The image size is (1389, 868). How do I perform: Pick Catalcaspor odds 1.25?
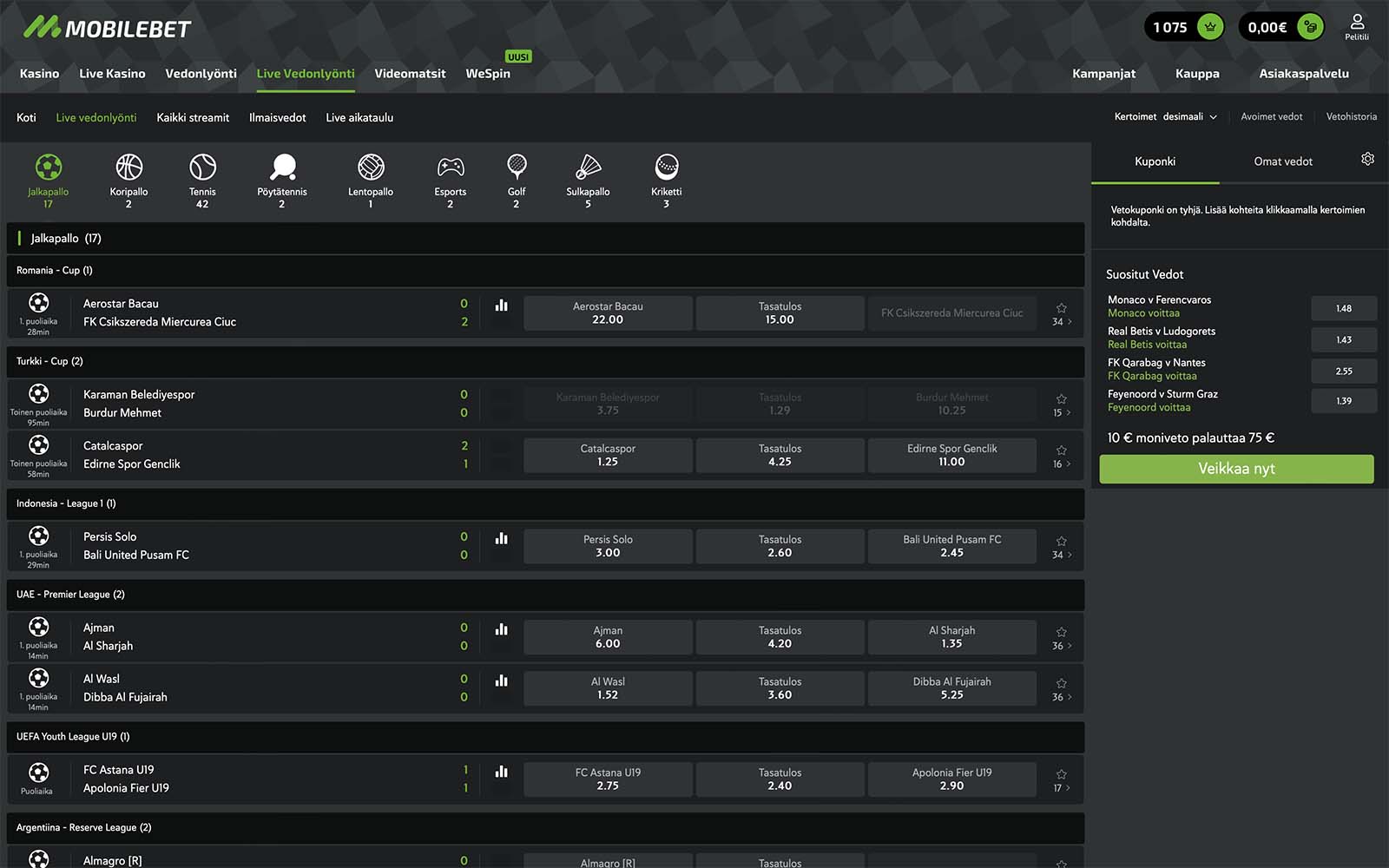[608, 456]
